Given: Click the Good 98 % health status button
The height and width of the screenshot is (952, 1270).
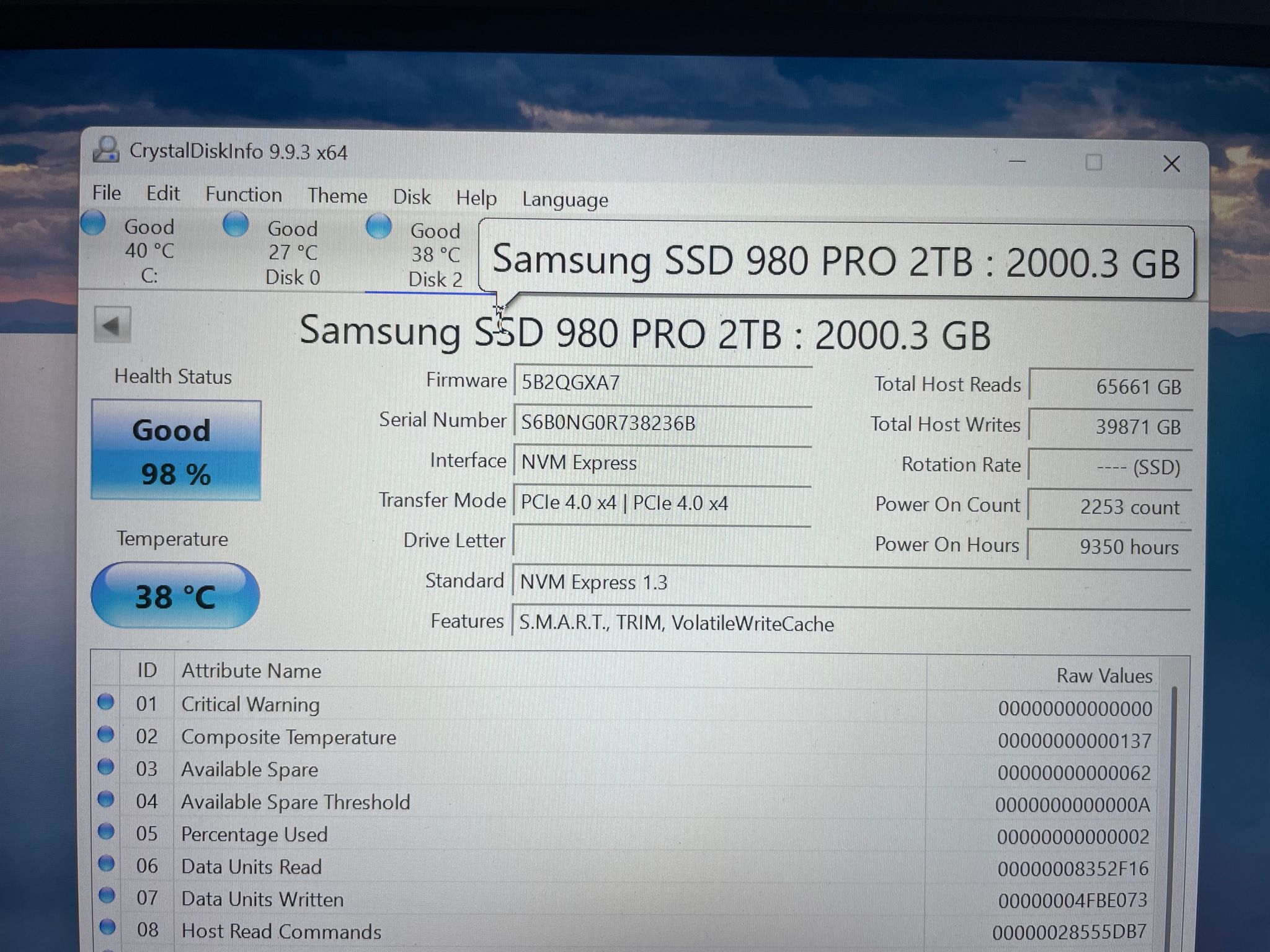Looking at the screenshot, I should (176, 450).
